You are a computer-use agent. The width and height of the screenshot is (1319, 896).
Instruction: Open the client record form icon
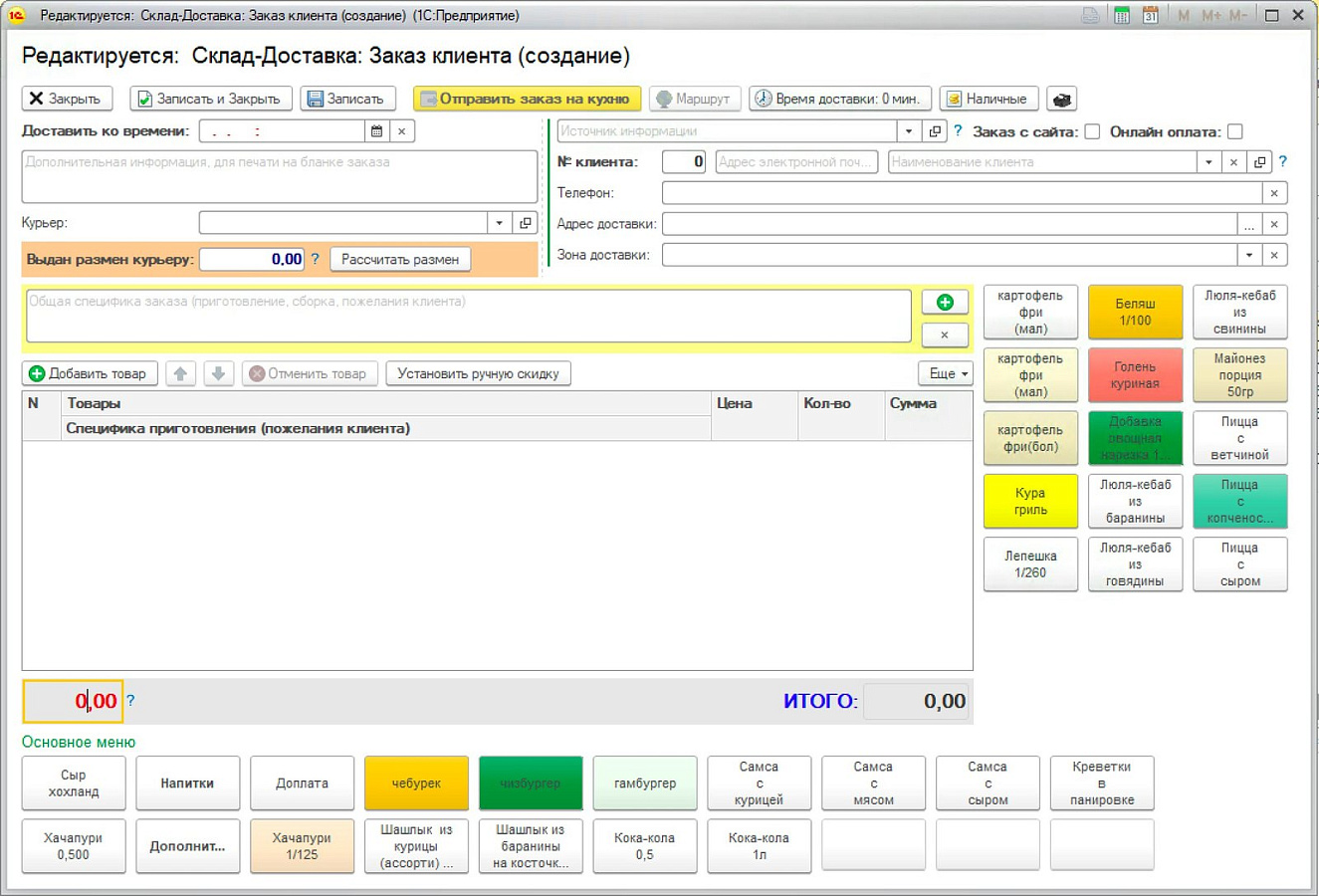click(1259, 162)
